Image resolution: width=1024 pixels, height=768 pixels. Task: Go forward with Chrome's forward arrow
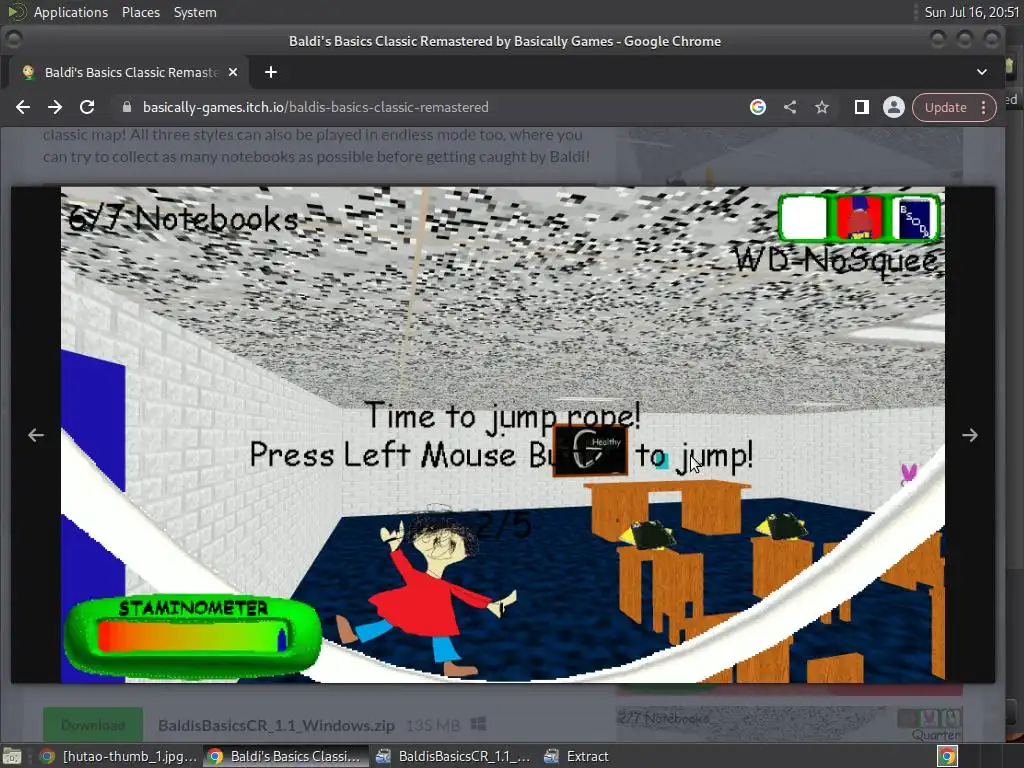tap(55, 107)
